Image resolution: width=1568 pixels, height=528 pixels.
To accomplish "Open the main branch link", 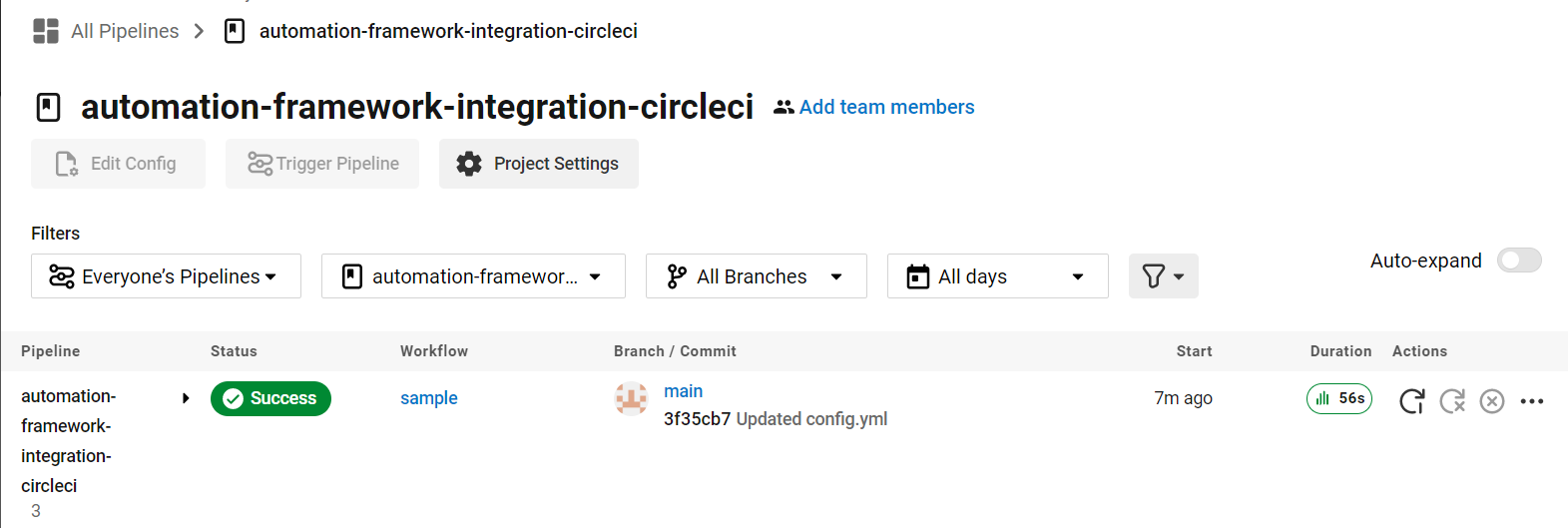I will coord(684,391).
